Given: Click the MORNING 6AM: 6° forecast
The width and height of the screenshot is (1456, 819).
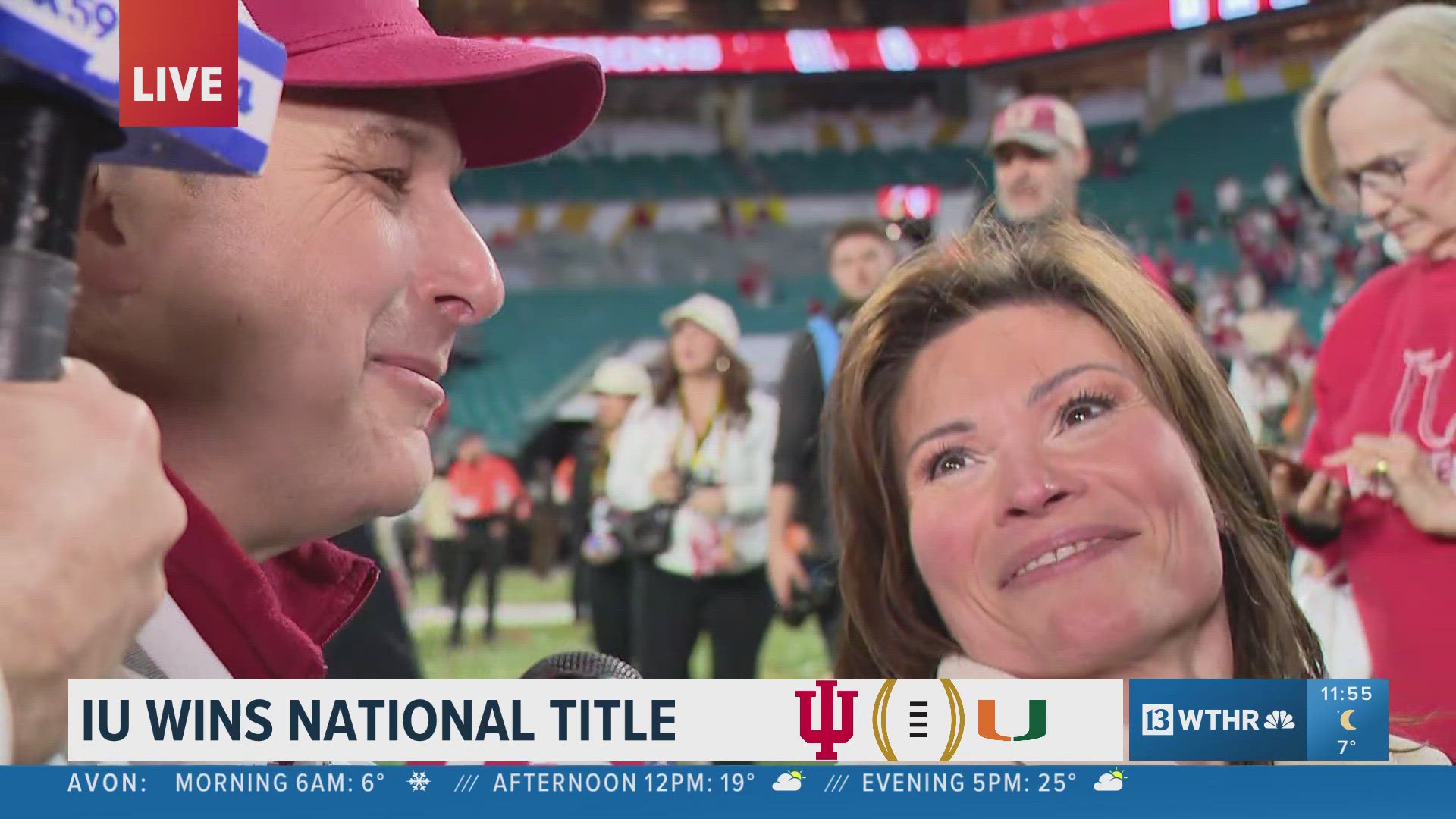Looking at the screenshot, I should coord(280,783).
